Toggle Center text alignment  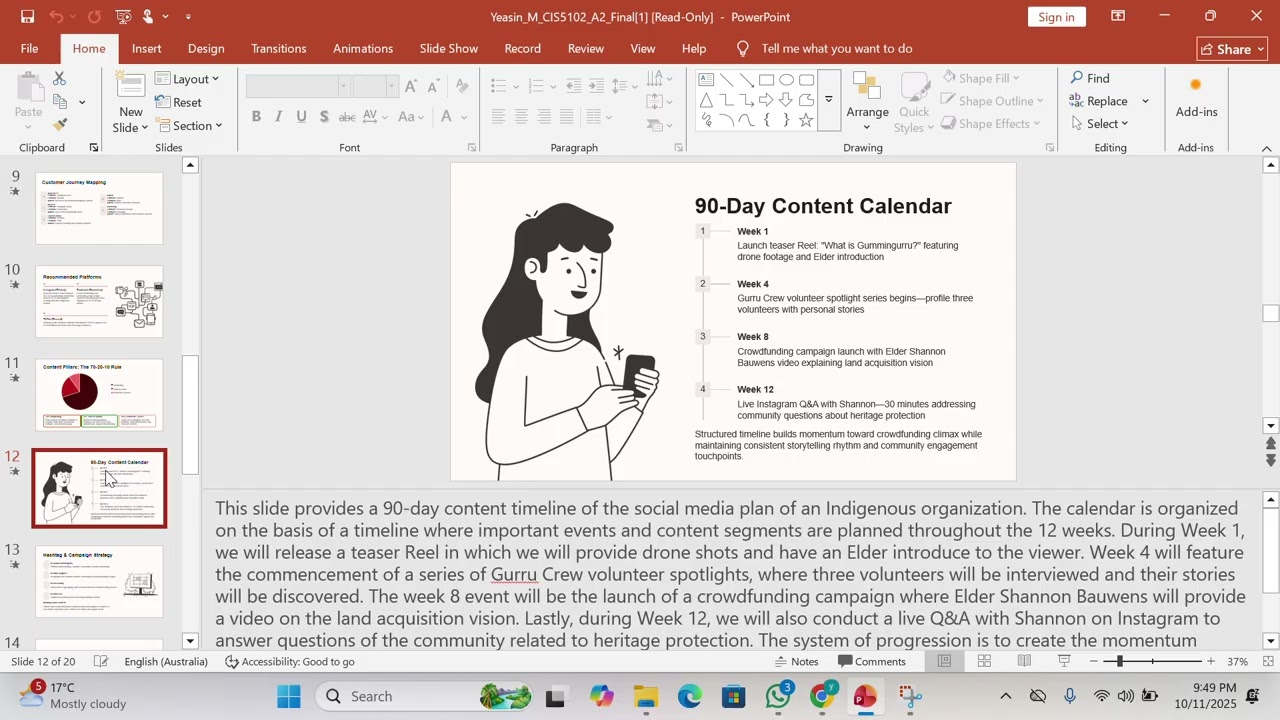click(x=521, y=117)
